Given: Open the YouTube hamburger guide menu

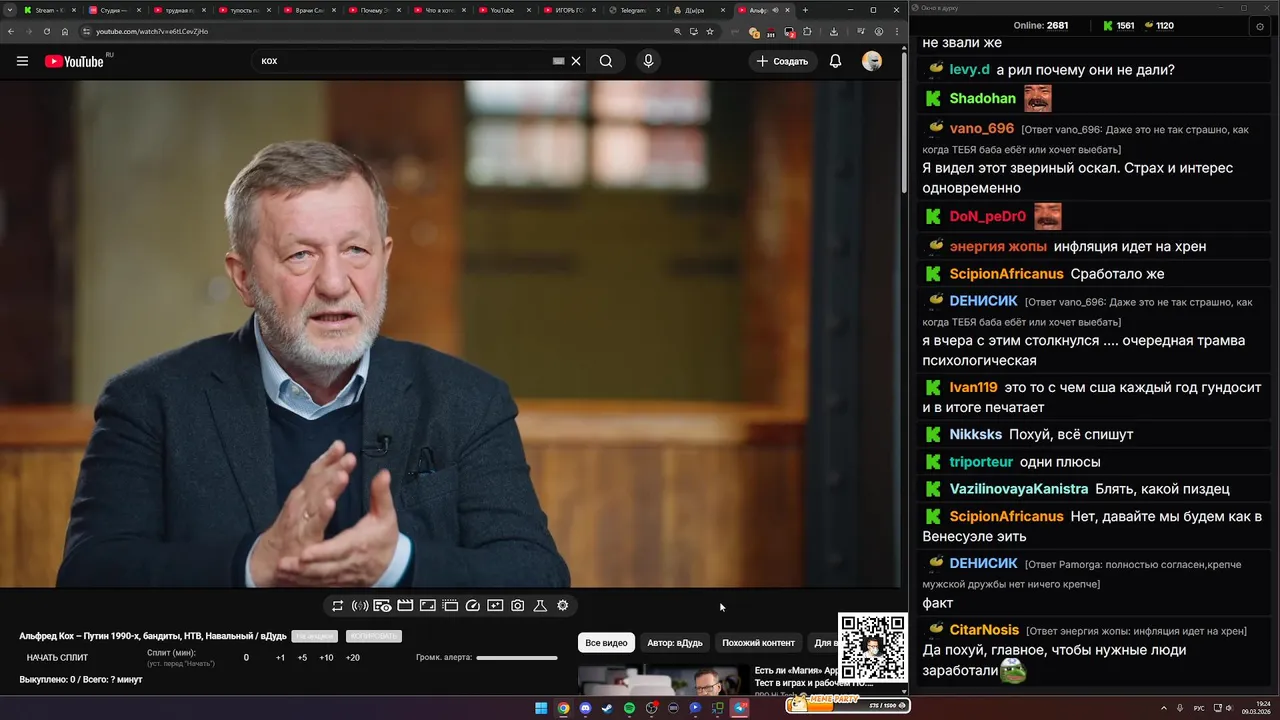Looking at the screenshot, I should click(22, 61).
